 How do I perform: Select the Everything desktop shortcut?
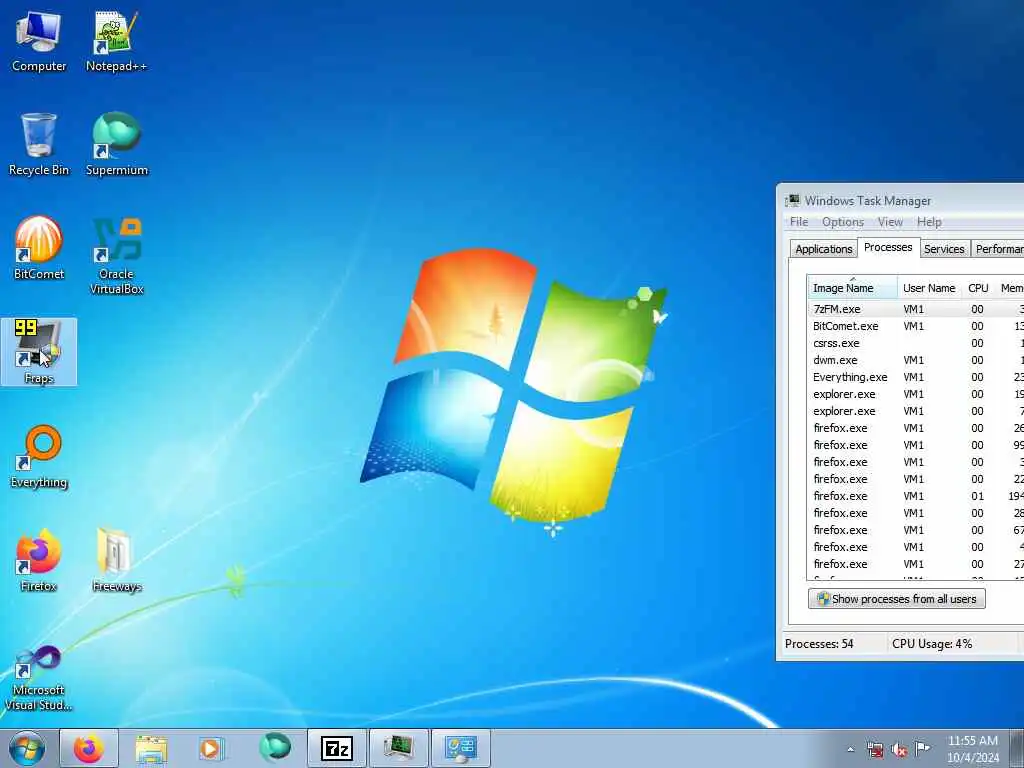(39, 457)
